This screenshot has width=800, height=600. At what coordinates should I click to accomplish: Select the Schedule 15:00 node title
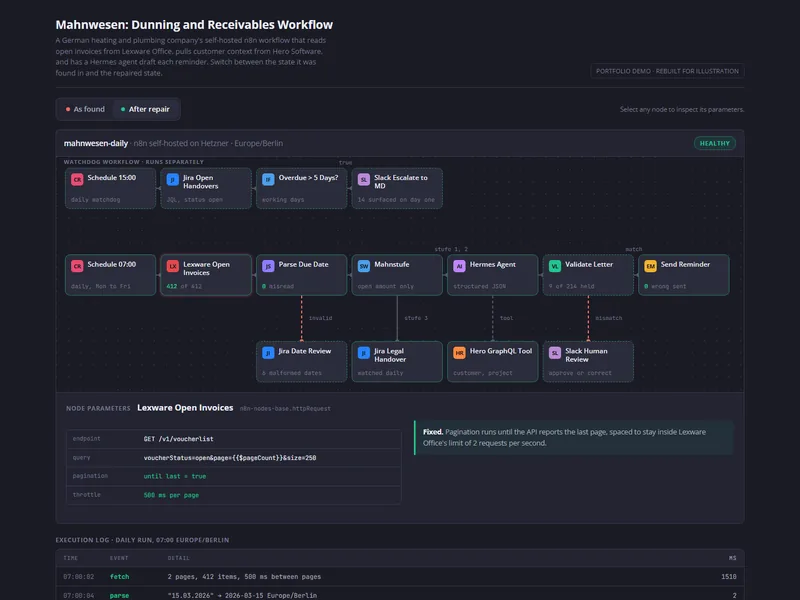[112, 178]
